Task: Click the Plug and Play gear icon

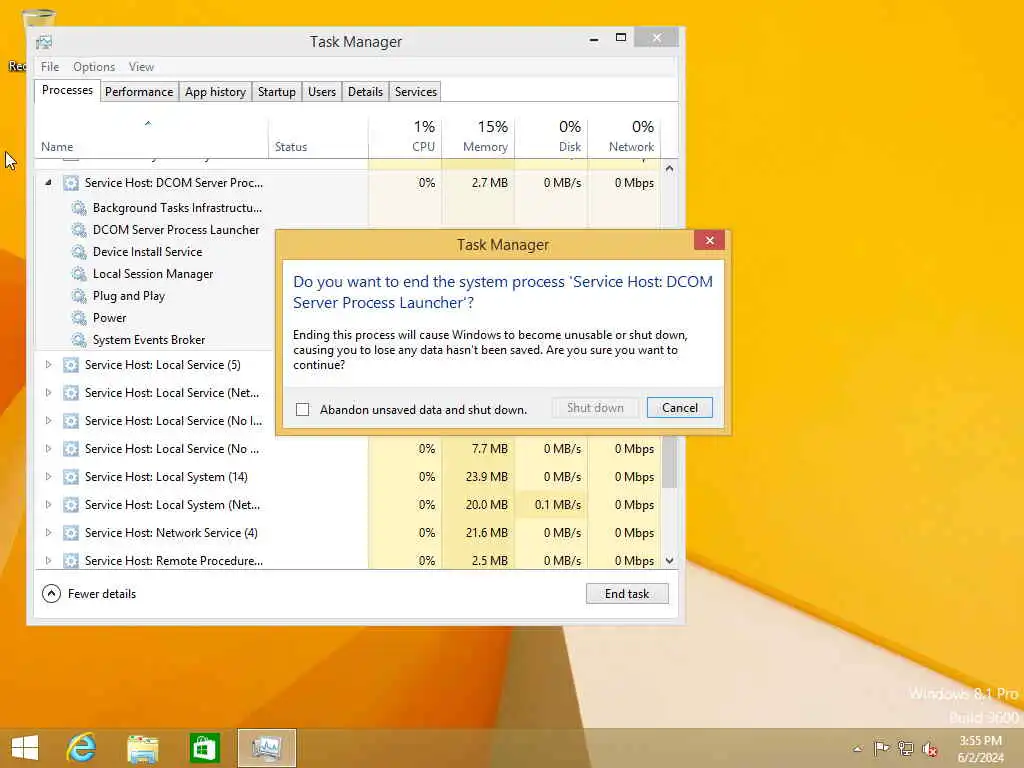Action: [79, 296]
